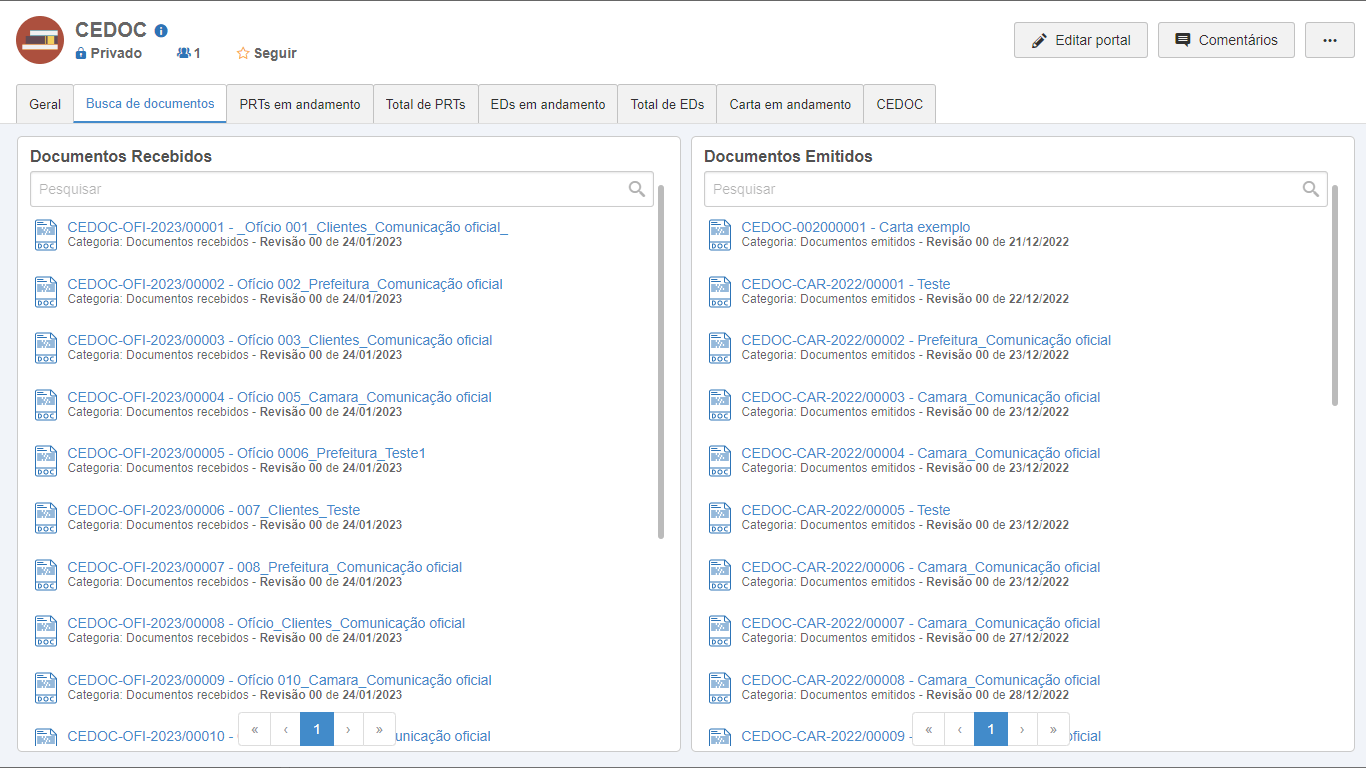Go to previous page in Documentos Emitidos
1366x768 pixels.
tap(959, 730)
